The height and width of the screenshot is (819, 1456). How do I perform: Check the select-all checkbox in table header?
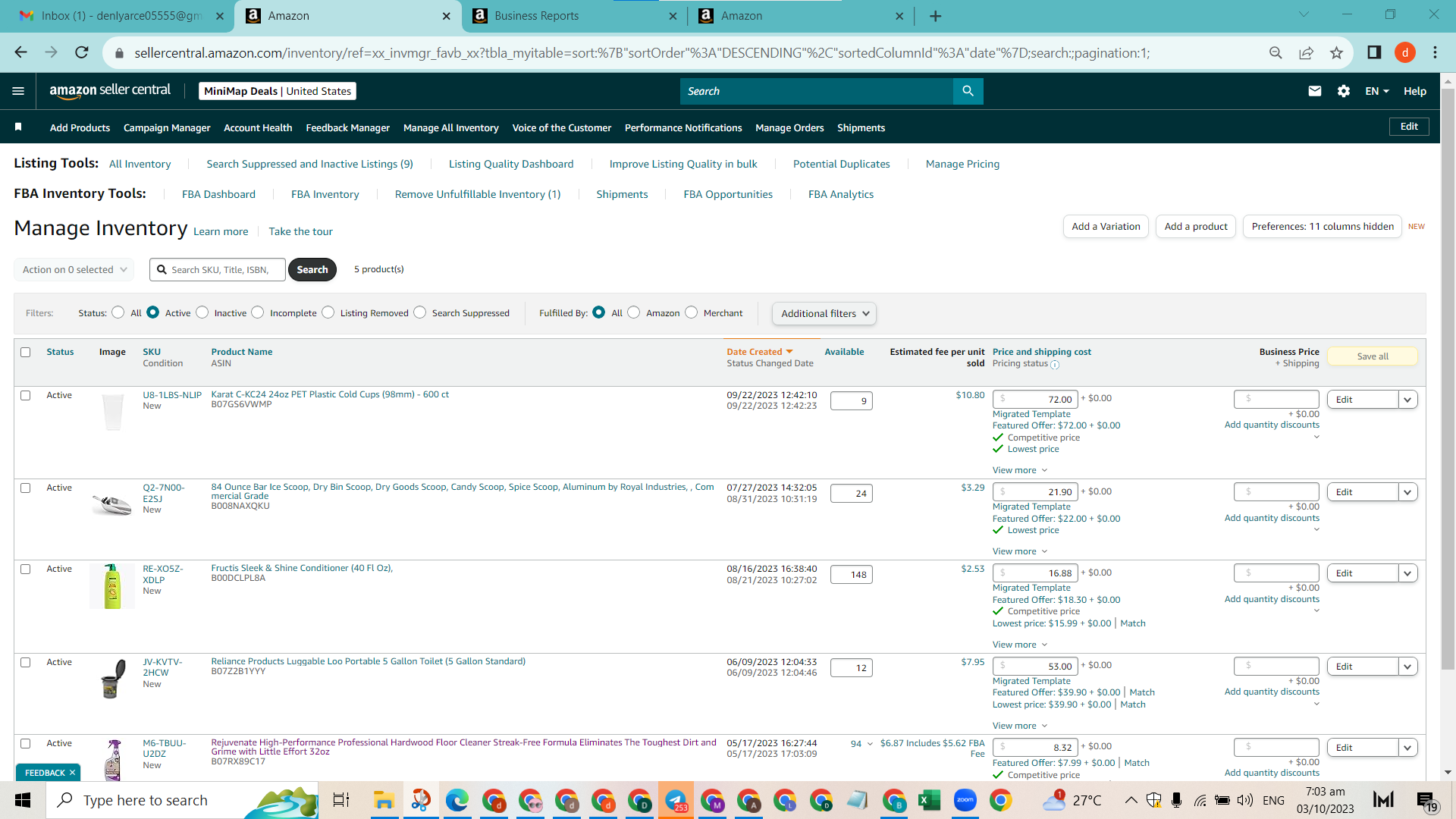click(x=26, y=352)
